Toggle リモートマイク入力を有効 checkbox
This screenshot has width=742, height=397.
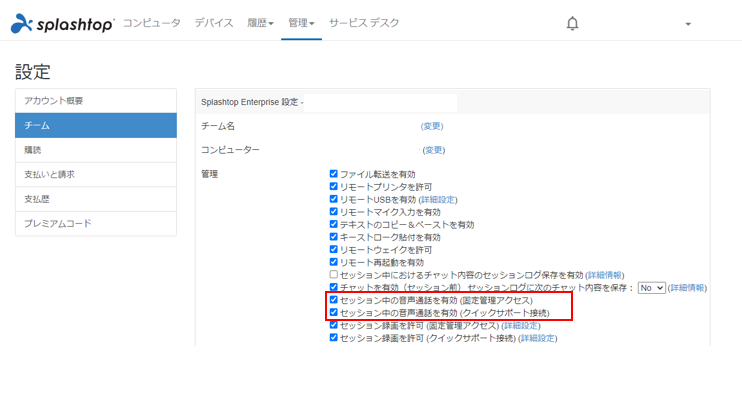[x=334, y=212]
